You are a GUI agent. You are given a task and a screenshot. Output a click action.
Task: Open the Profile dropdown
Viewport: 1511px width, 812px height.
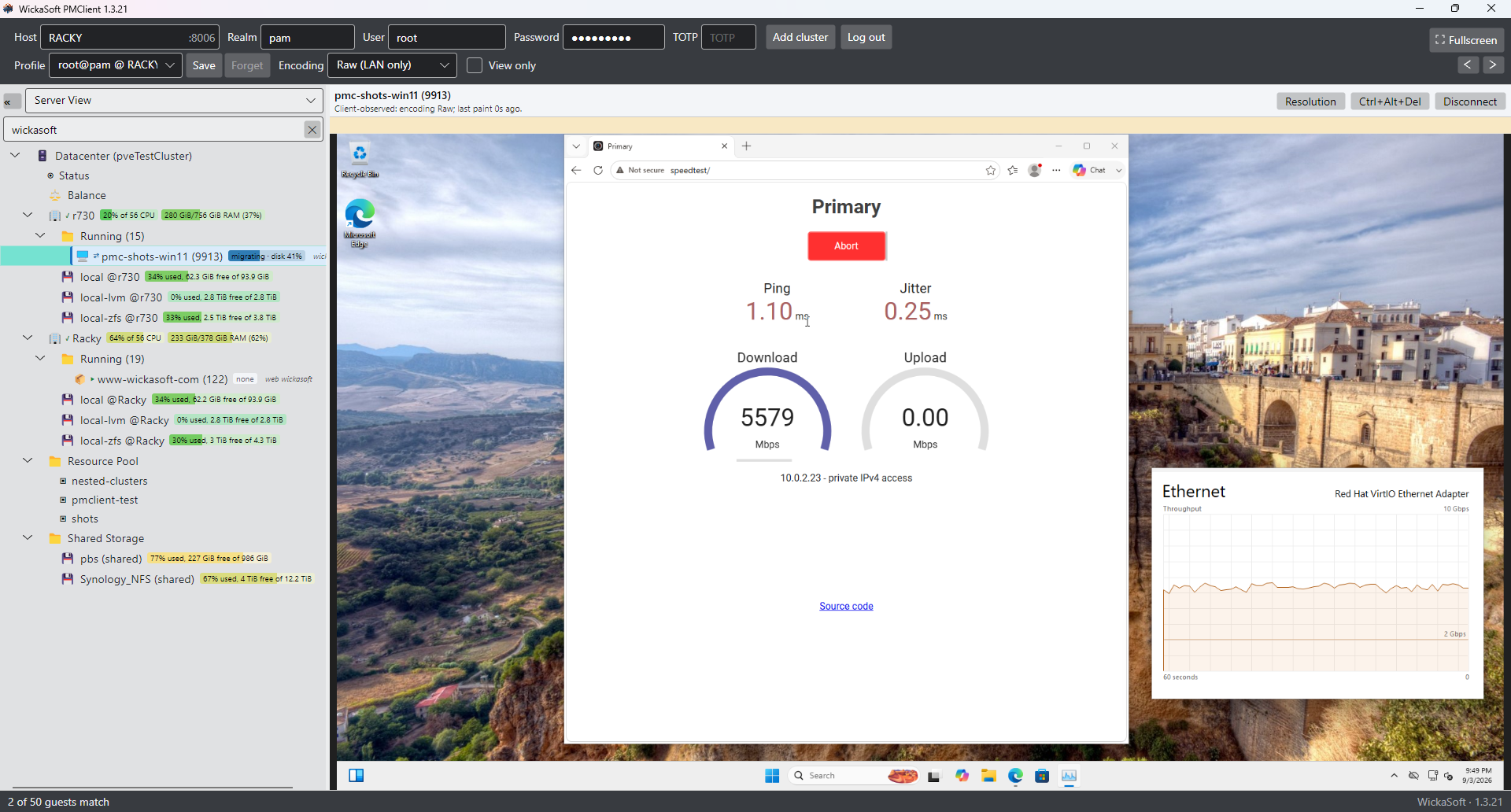click(116, 65)
